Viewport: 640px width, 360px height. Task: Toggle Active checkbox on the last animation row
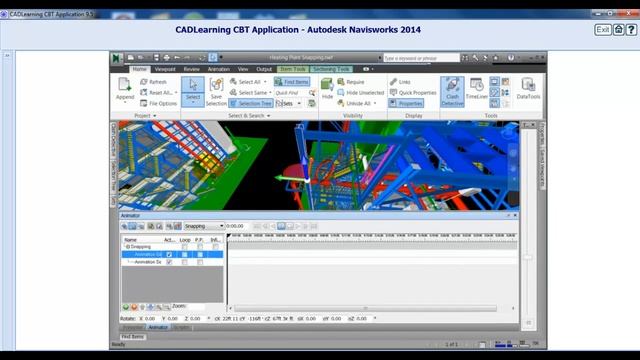[169, 262]
